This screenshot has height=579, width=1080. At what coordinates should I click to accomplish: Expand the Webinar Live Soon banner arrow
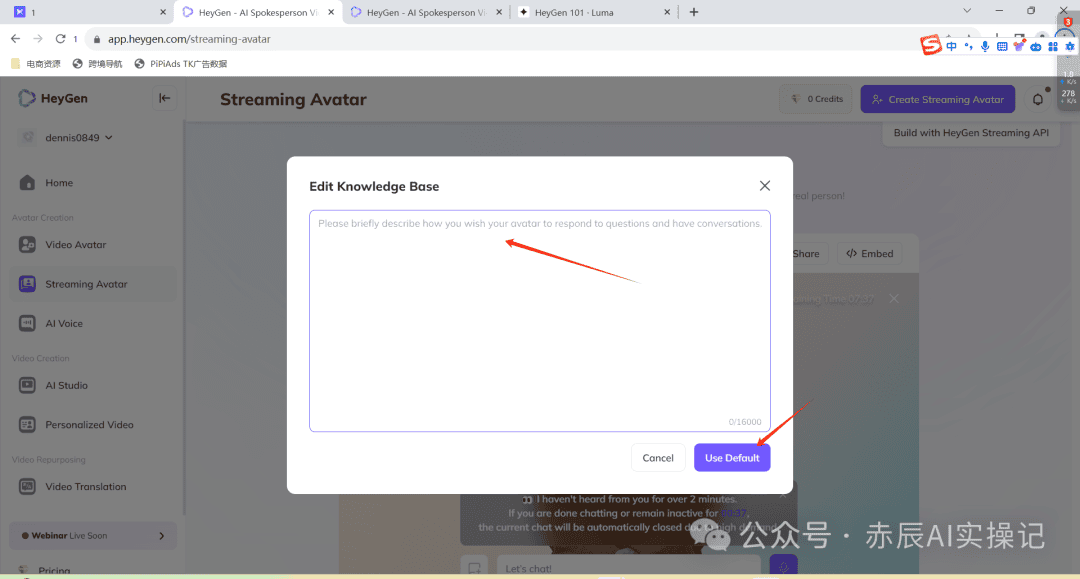click(x=162, y=536)
